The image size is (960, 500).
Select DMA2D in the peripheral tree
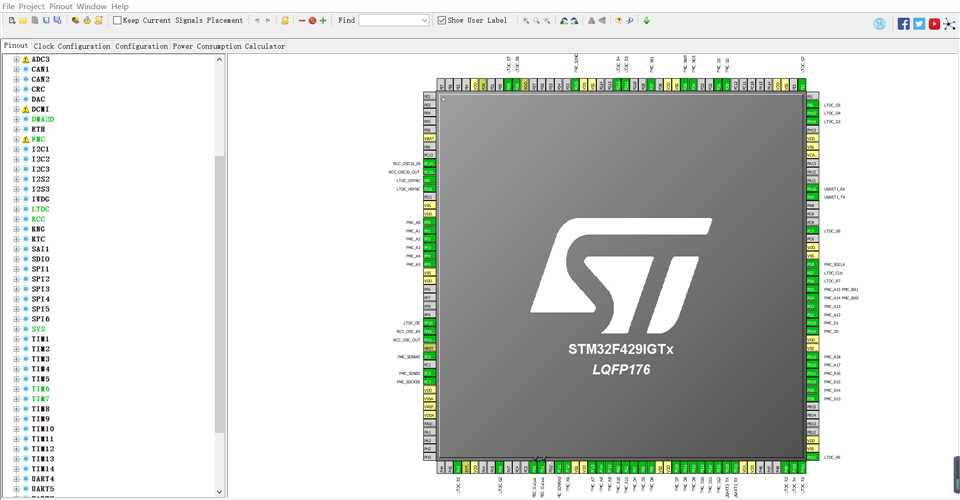click(43, 119)
